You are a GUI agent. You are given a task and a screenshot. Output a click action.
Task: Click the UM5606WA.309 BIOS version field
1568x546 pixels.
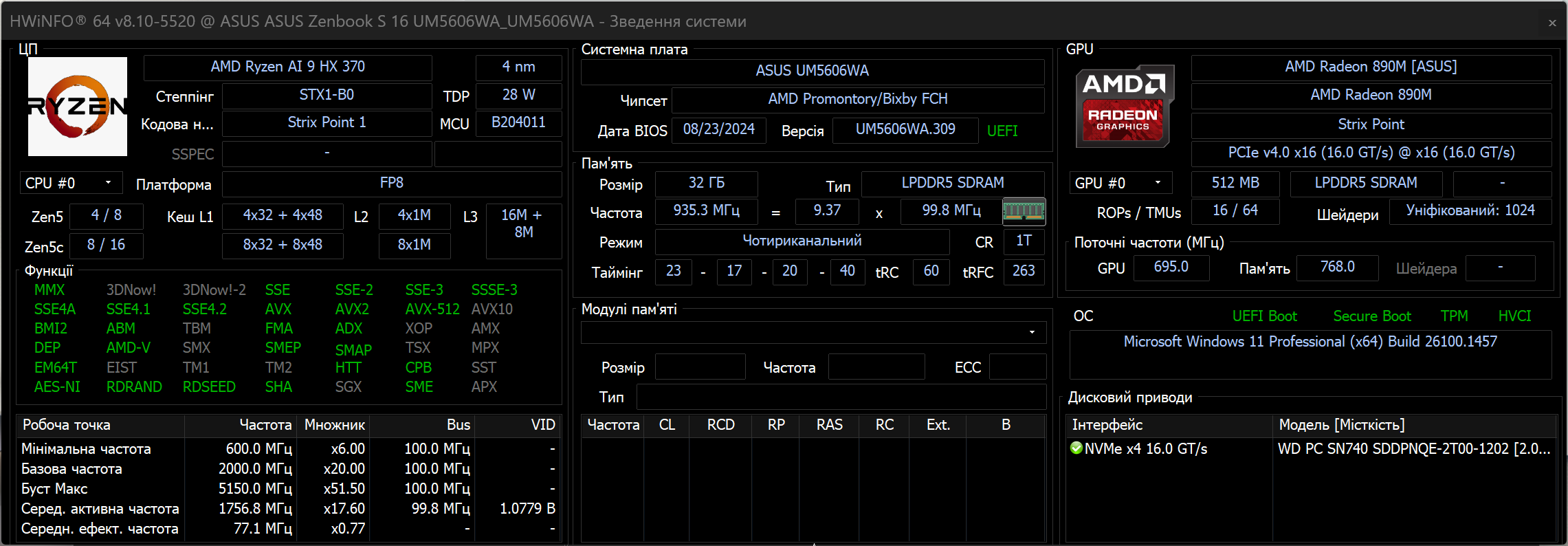905,129
